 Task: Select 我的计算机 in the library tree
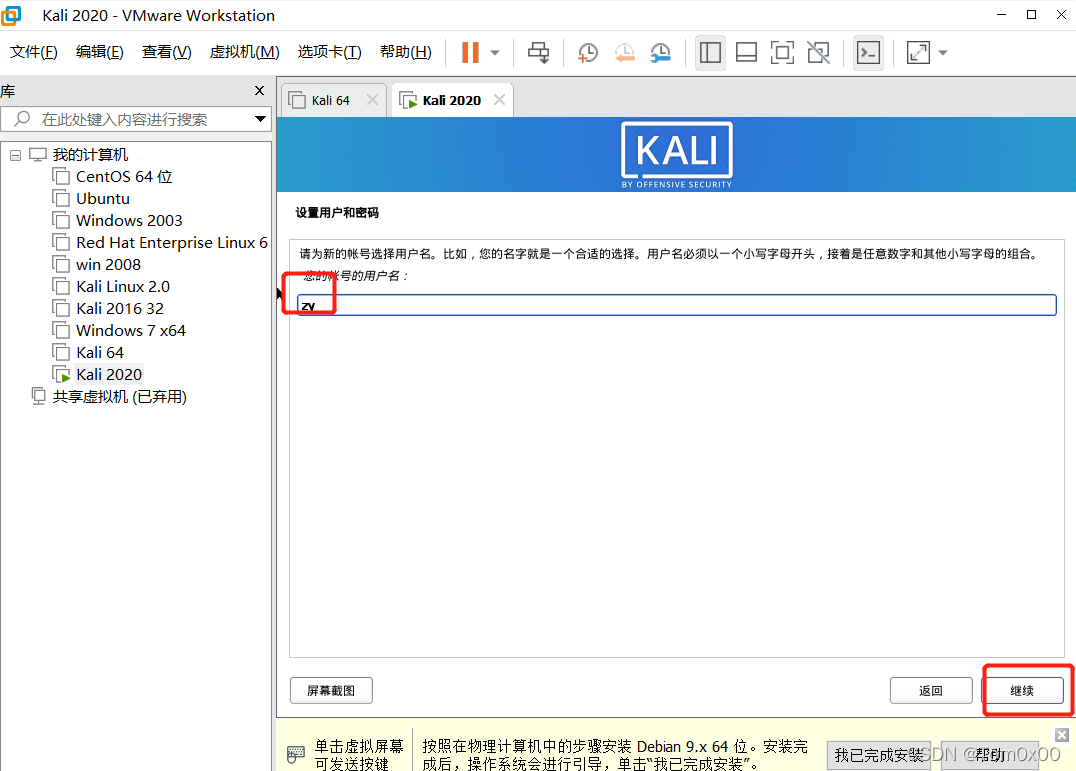[91, 155]
